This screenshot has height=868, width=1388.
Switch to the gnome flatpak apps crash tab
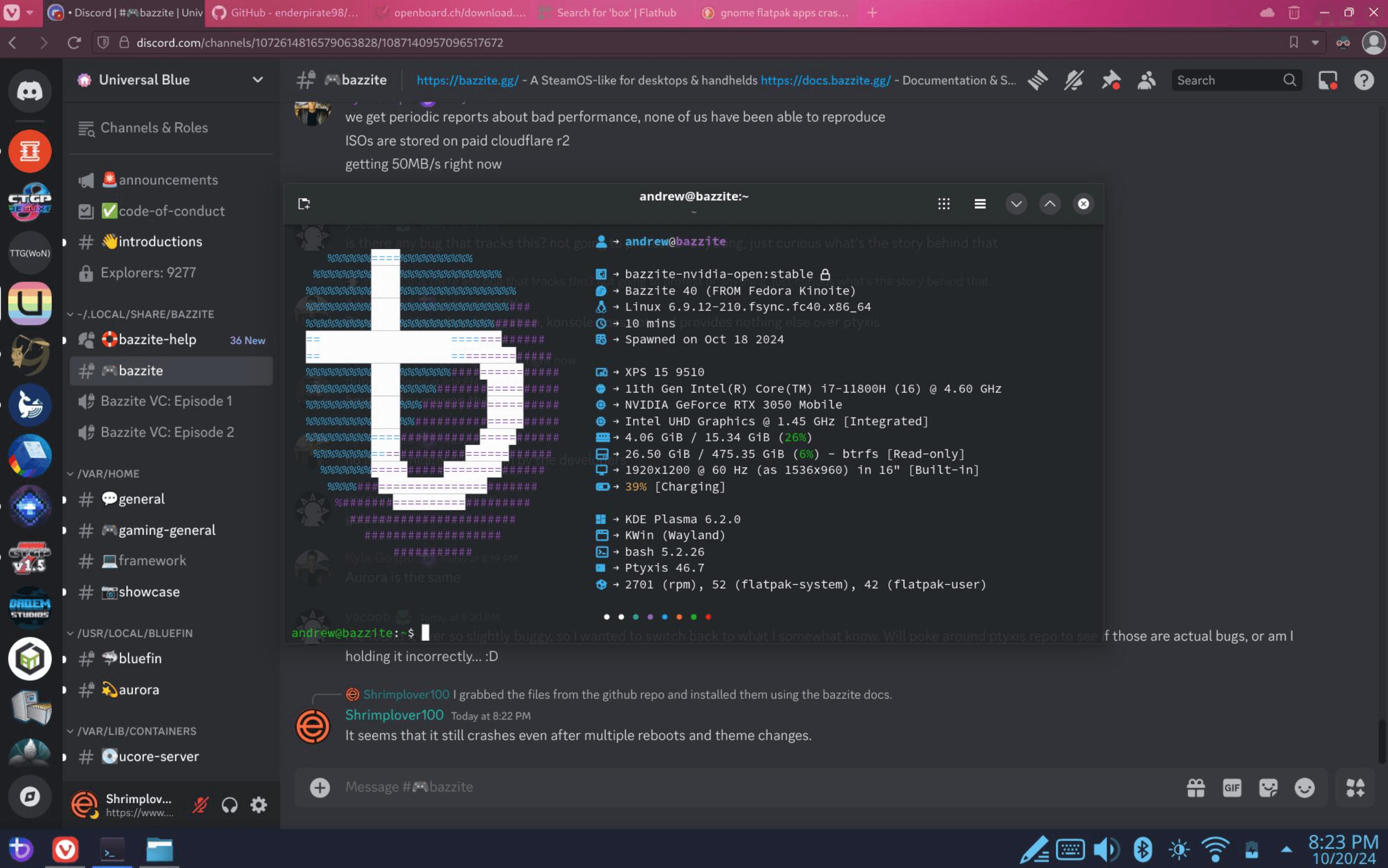click(x=776, y=13)
